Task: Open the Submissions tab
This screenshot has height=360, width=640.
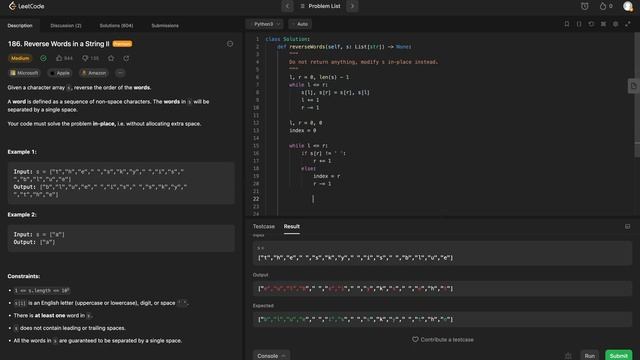Action: pos(165,25)
